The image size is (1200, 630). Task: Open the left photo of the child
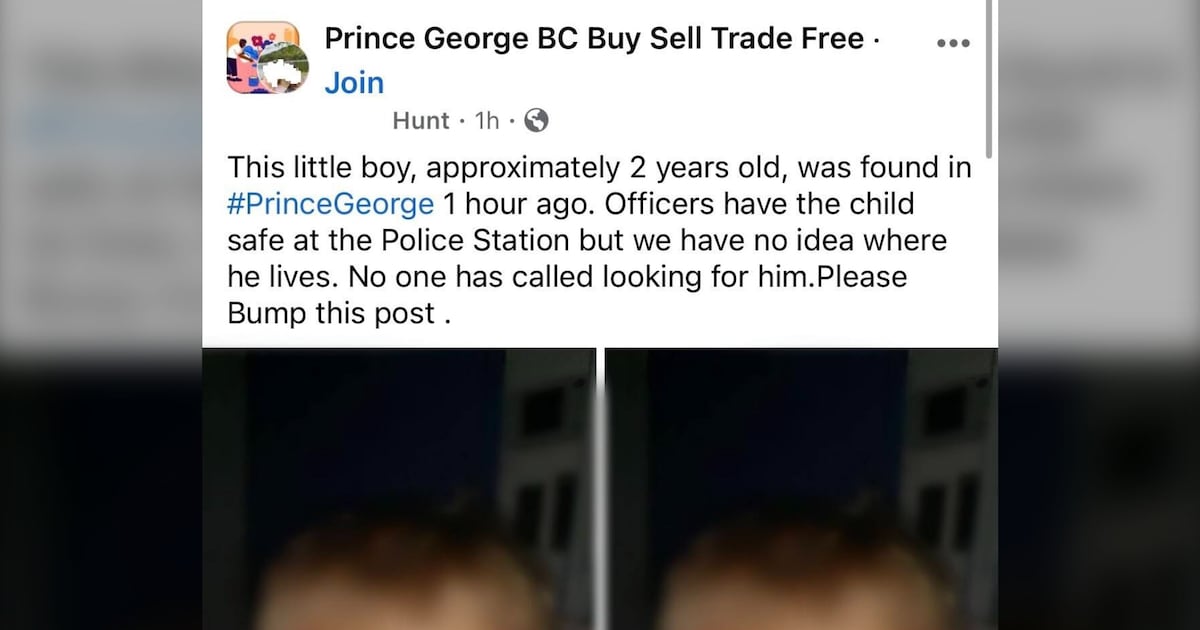pos(399,490)
